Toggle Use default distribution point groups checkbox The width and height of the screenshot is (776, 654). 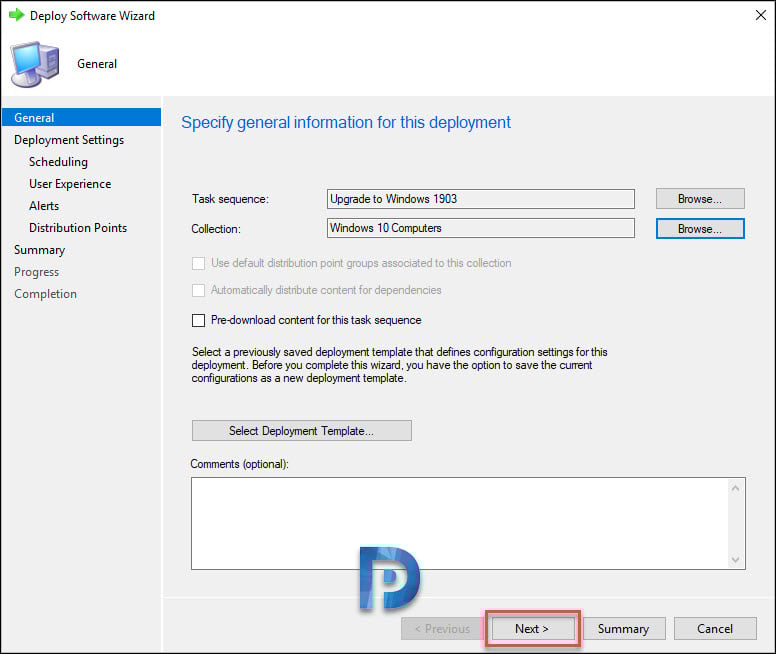(x=198, y=263)
